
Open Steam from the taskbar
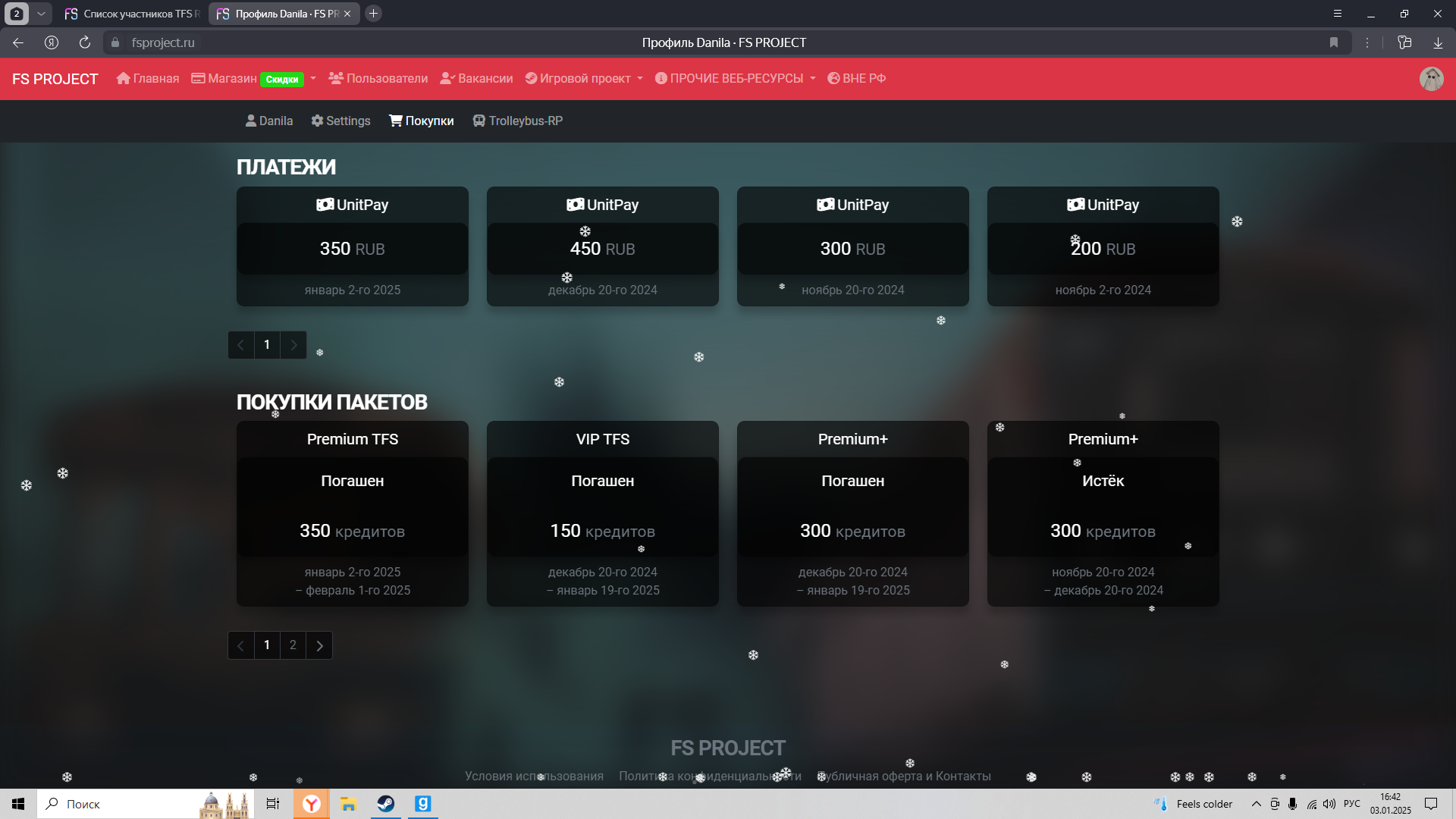386,804
